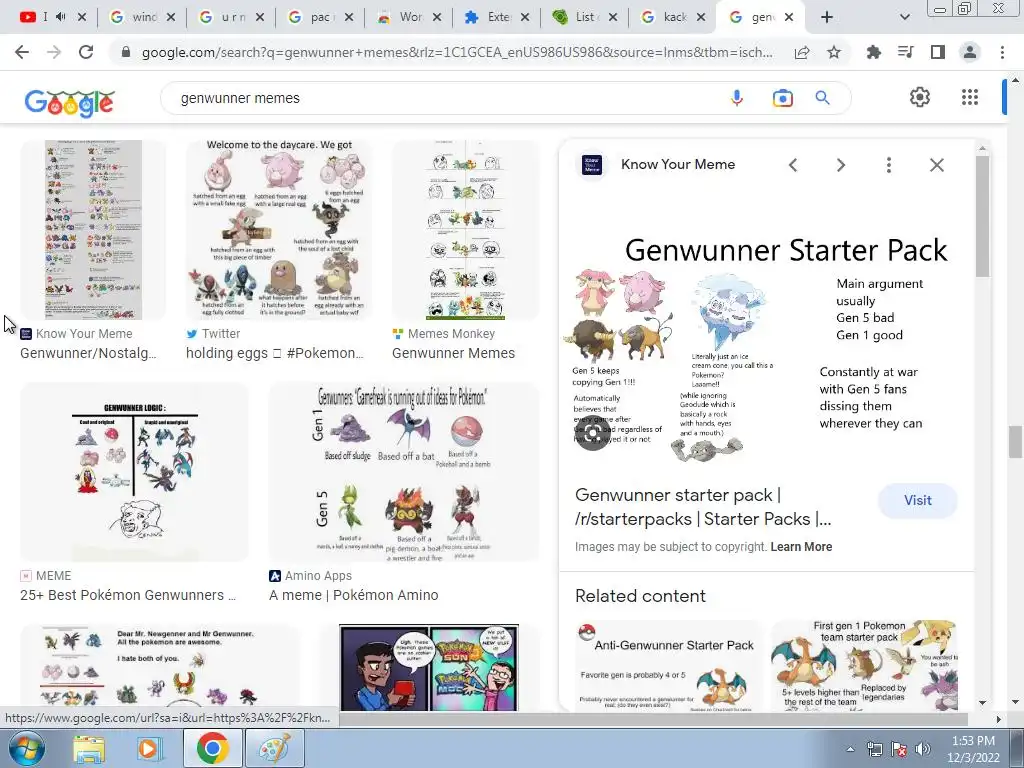Open Chrome three-dot menu
Screen dimensions: 1024x768
click(x=1002, y=52)
